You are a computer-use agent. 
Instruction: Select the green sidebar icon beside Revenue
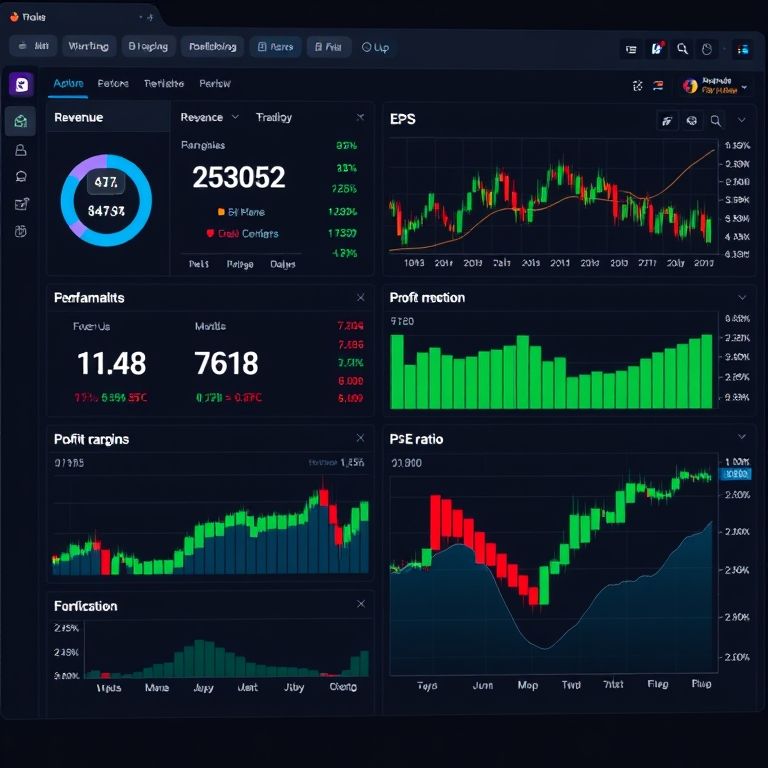[x=20, y=121]
